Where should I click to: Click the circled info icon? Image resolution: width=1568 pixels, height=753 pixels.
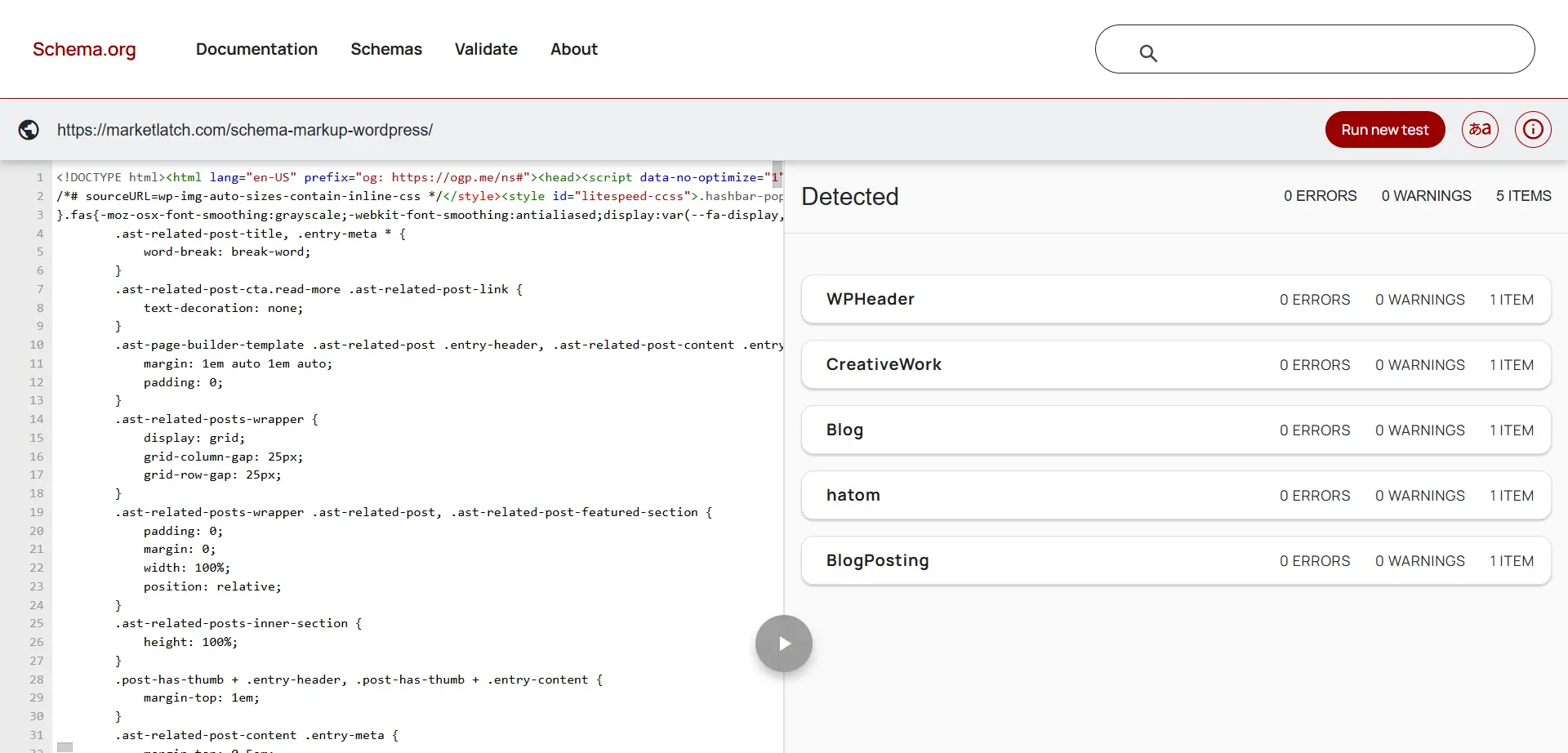1533,129
